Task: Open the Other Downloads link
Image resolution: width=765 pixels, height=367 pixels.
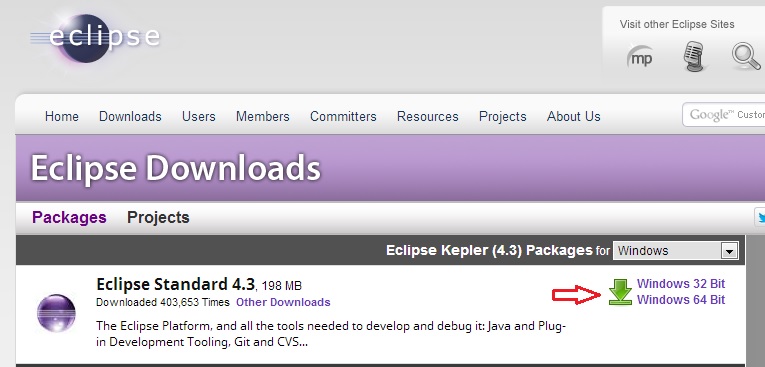Action: click(x=283, y=302)
